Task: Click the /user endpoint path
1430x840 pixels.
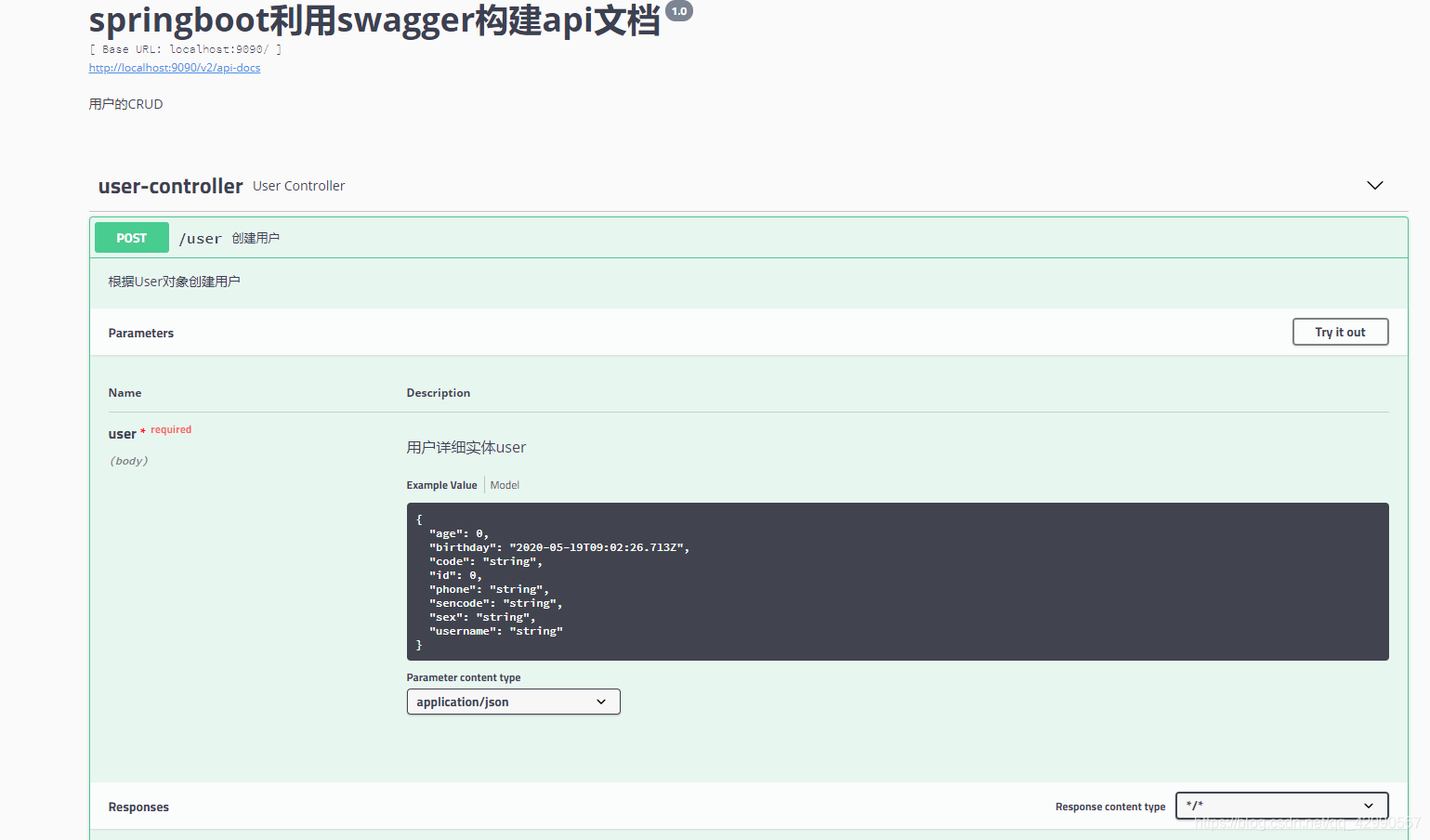Action: point(201,239)
